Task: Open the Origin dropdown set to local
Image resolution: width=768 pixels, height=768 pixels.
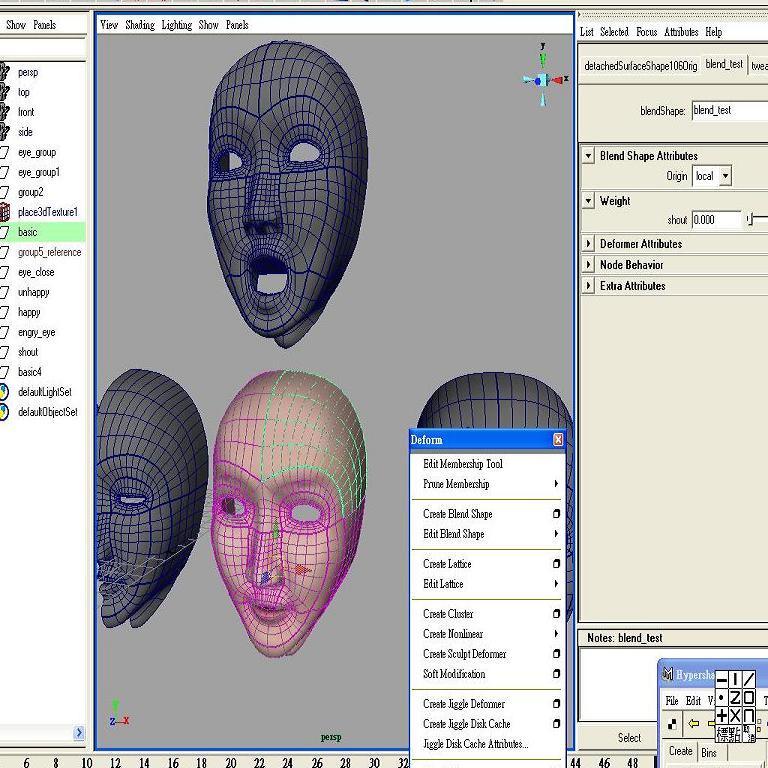Action: 712,176
